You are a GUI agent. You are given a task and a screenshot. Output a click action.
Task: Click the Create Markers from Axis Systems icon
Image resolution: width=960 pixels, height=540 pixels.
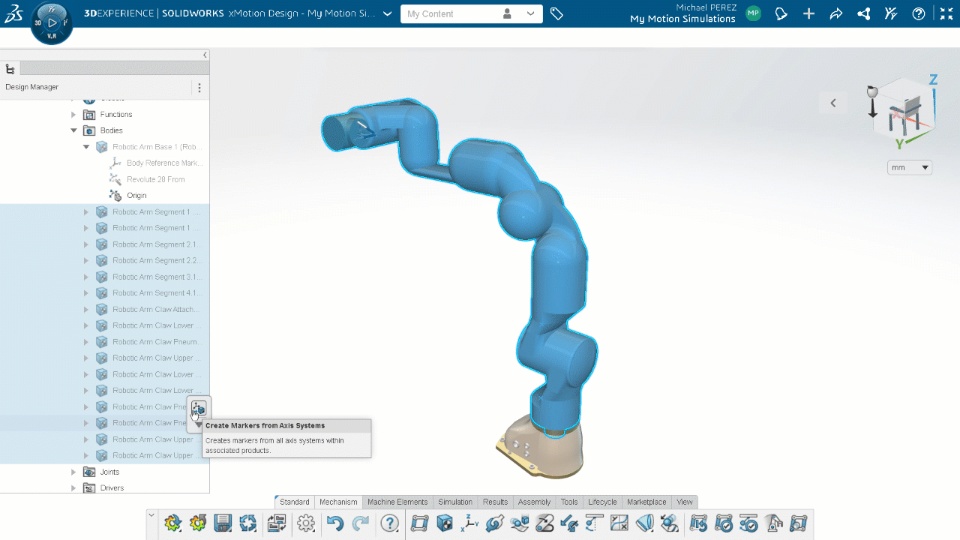click(x=198, y=408)
